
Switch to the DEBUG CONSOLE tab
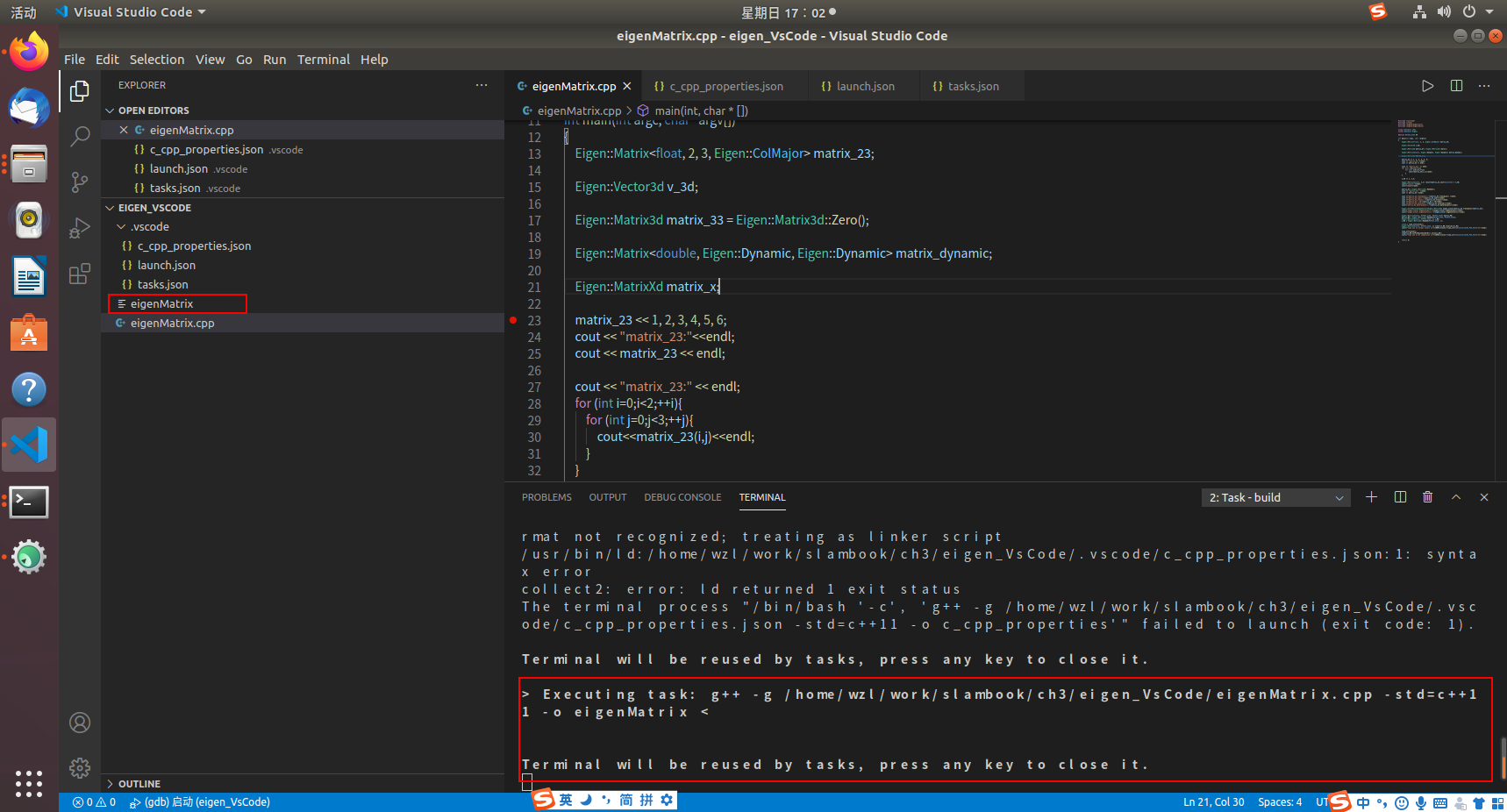682,497
